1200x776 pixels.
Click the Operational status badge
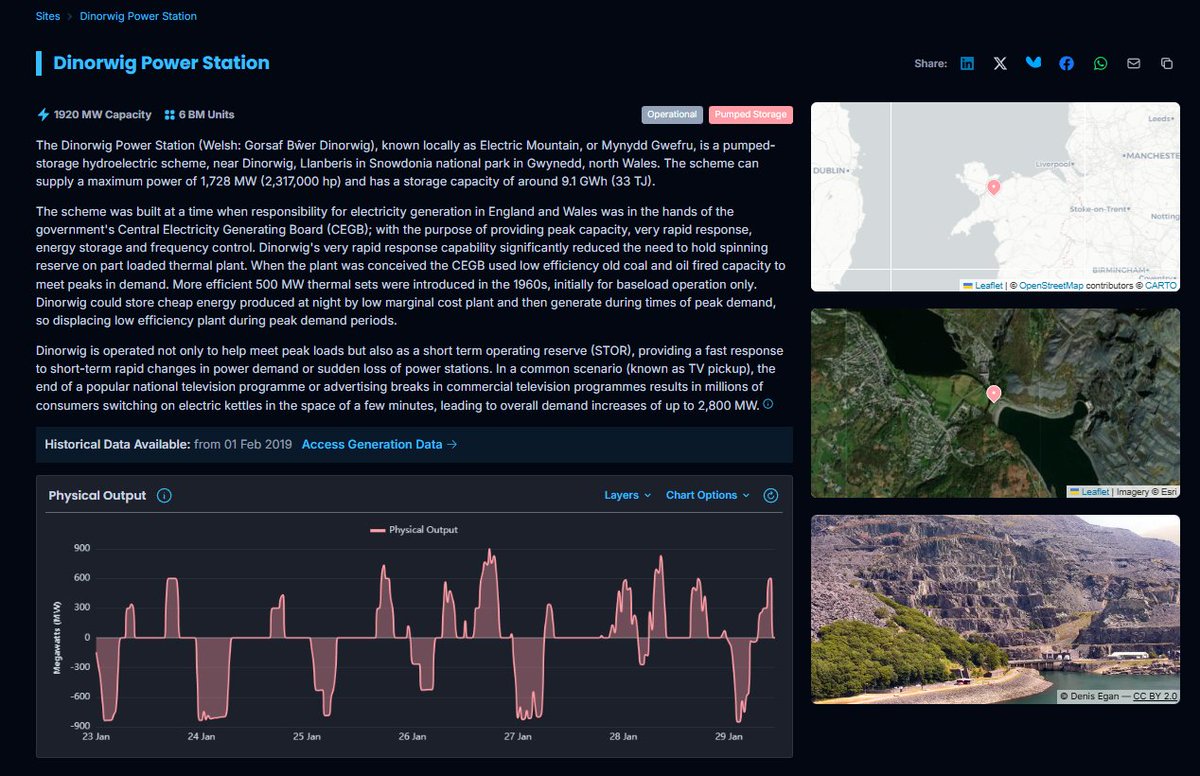tap(672, 115)
